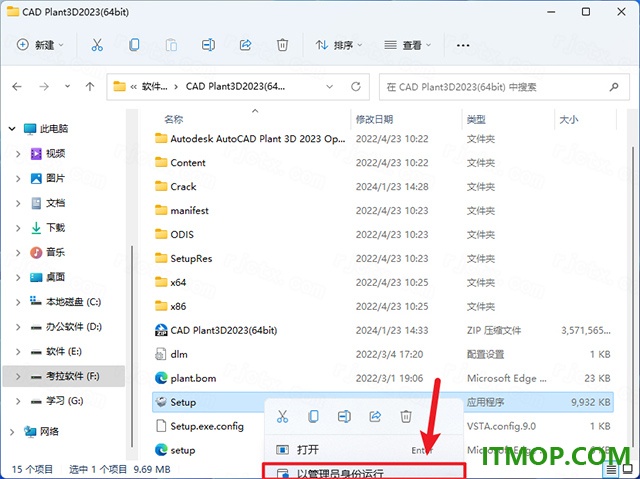Select 考拉软件 (F:) drive
The image size is (640, 479).
[x=65, y=376]
